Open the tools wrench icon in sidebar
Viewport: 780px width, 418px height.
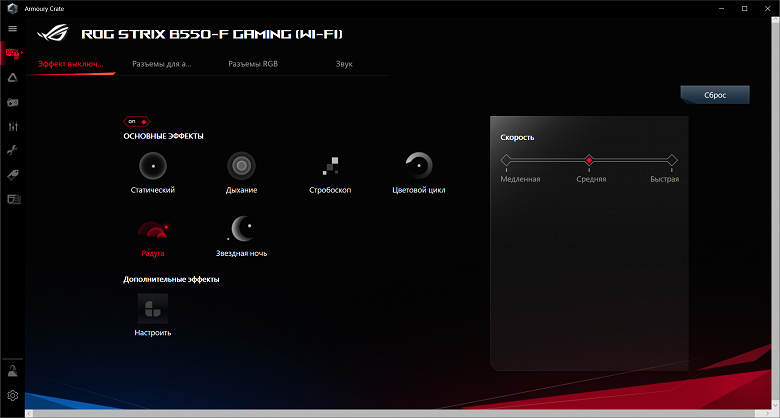click(x=13, y=150)
